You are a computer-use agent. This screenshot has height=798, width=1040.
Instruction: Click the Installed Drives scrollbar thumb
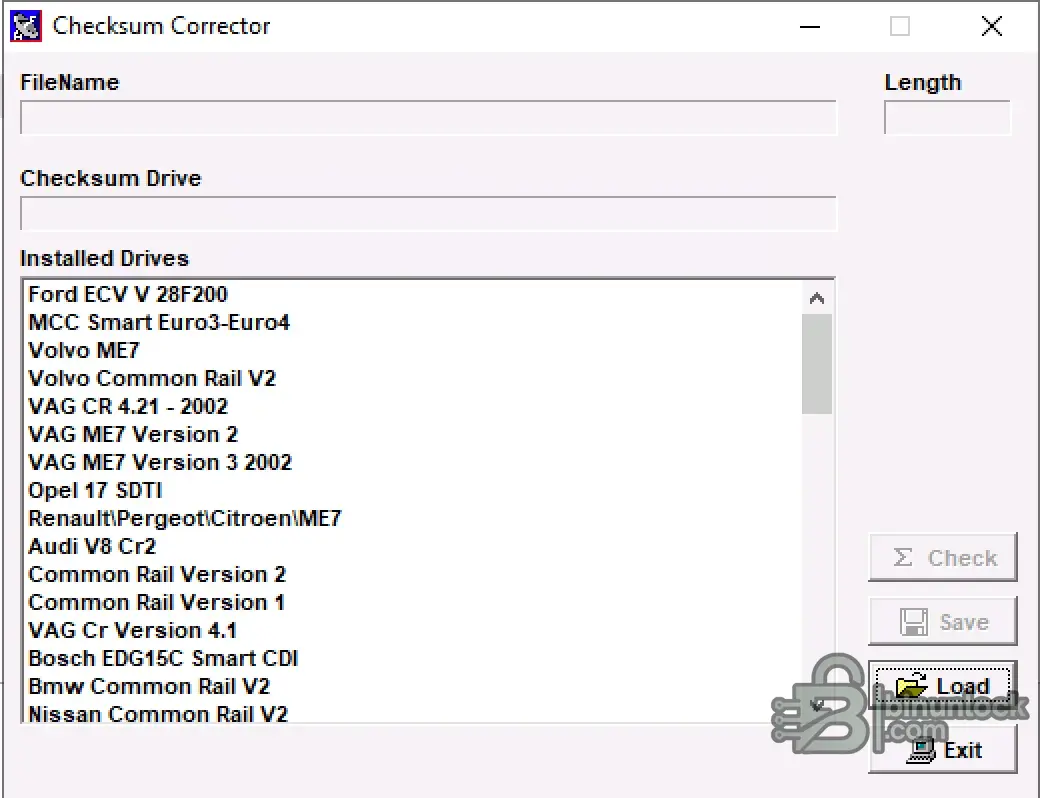click(816, 364)
